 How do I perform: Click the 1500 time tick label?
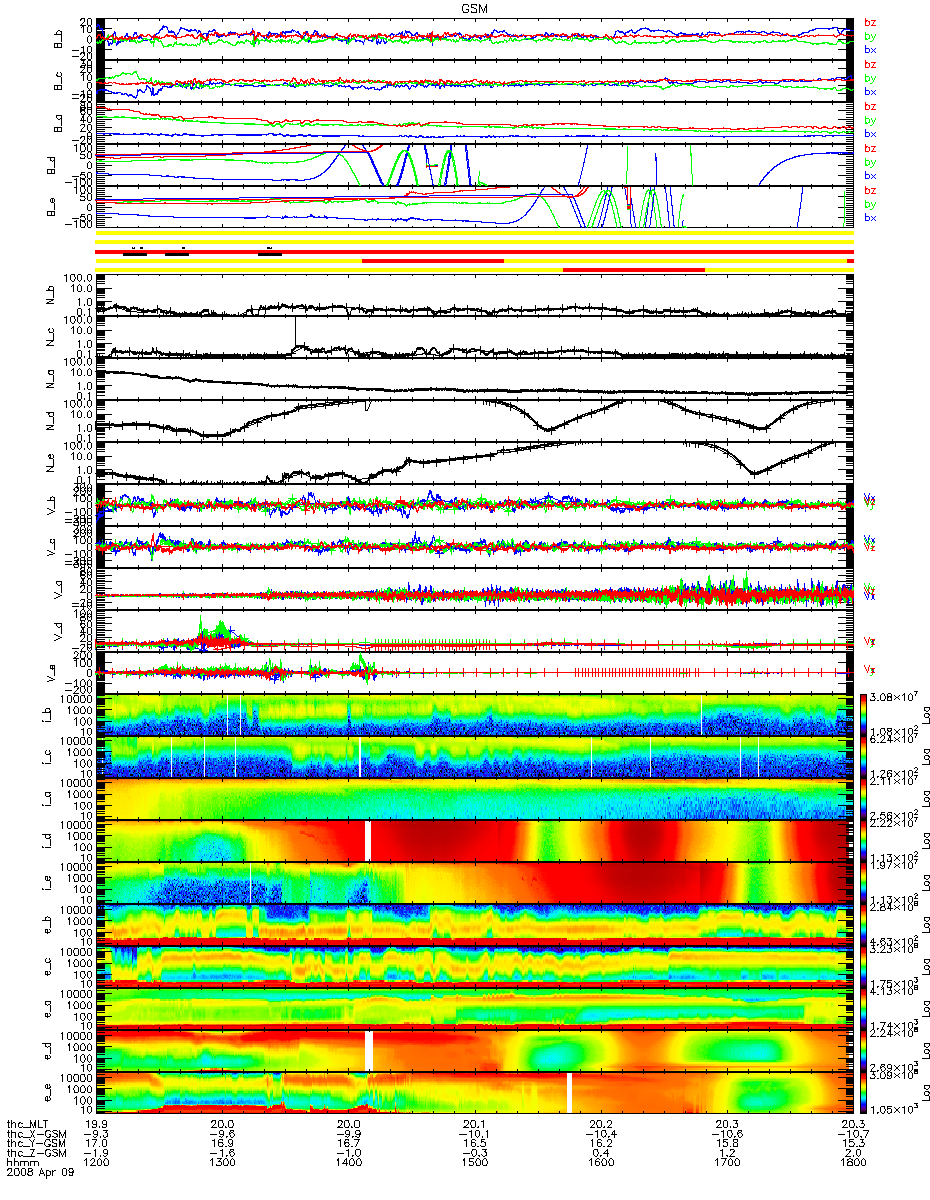[473, 1164]
